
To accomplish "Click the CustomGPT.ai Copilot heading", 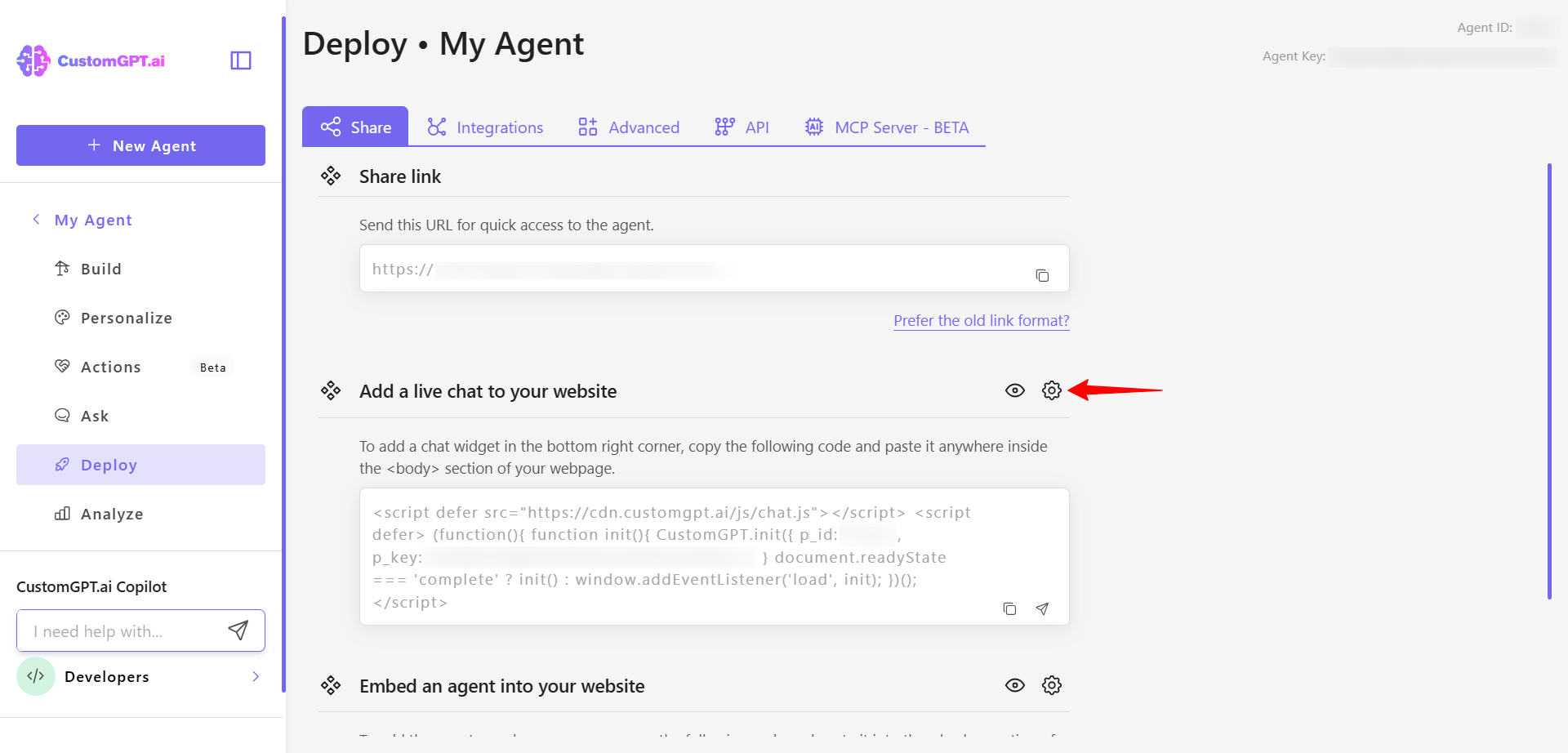I will (91, 586).
